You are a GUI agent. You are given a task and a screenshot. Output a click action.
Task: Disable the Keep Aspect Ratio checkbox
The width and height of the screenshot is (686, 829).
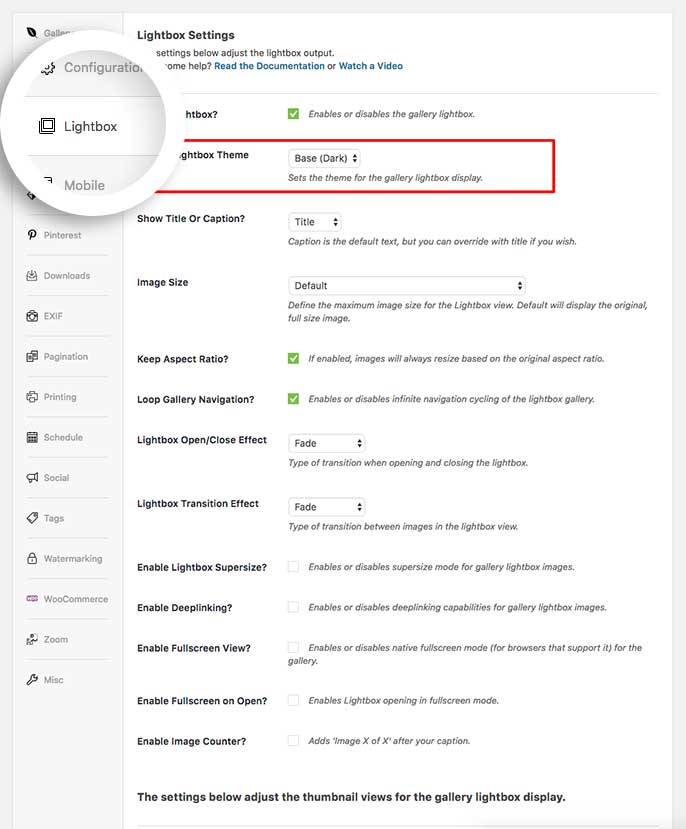pyautogui.click(x=293, y=358)
